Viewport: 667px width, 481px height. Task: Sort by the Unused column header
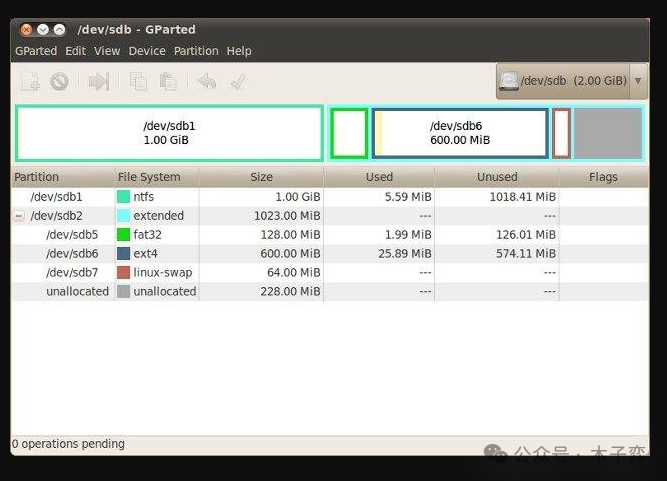[497, 177]
